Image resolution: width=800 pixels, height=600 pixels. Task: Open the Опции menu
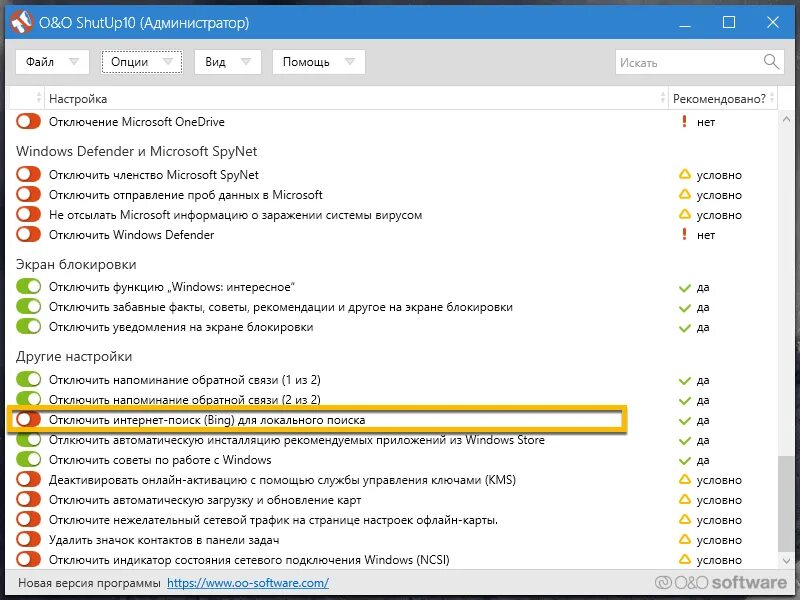[142, 62]
